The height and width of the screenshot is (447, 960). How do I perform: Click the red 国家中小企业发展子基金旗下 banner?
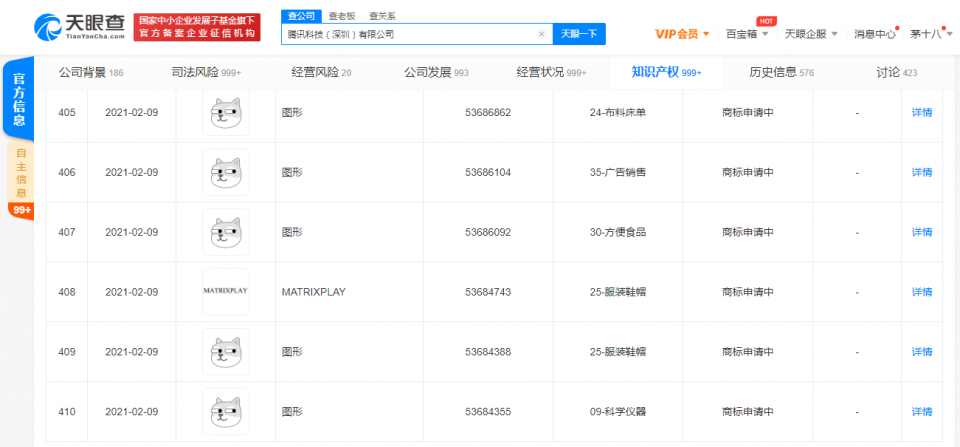coord(197,28)
